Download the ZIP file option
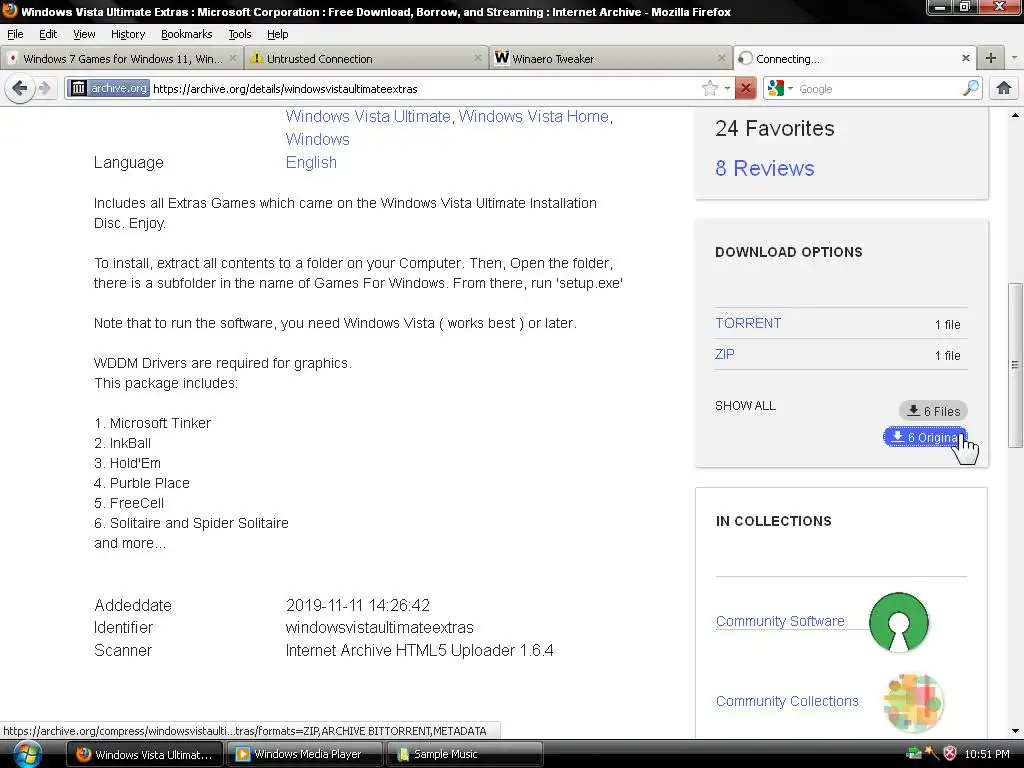Image resolution: width=1024 pixels, height=768 pixels. pos(724,354)
